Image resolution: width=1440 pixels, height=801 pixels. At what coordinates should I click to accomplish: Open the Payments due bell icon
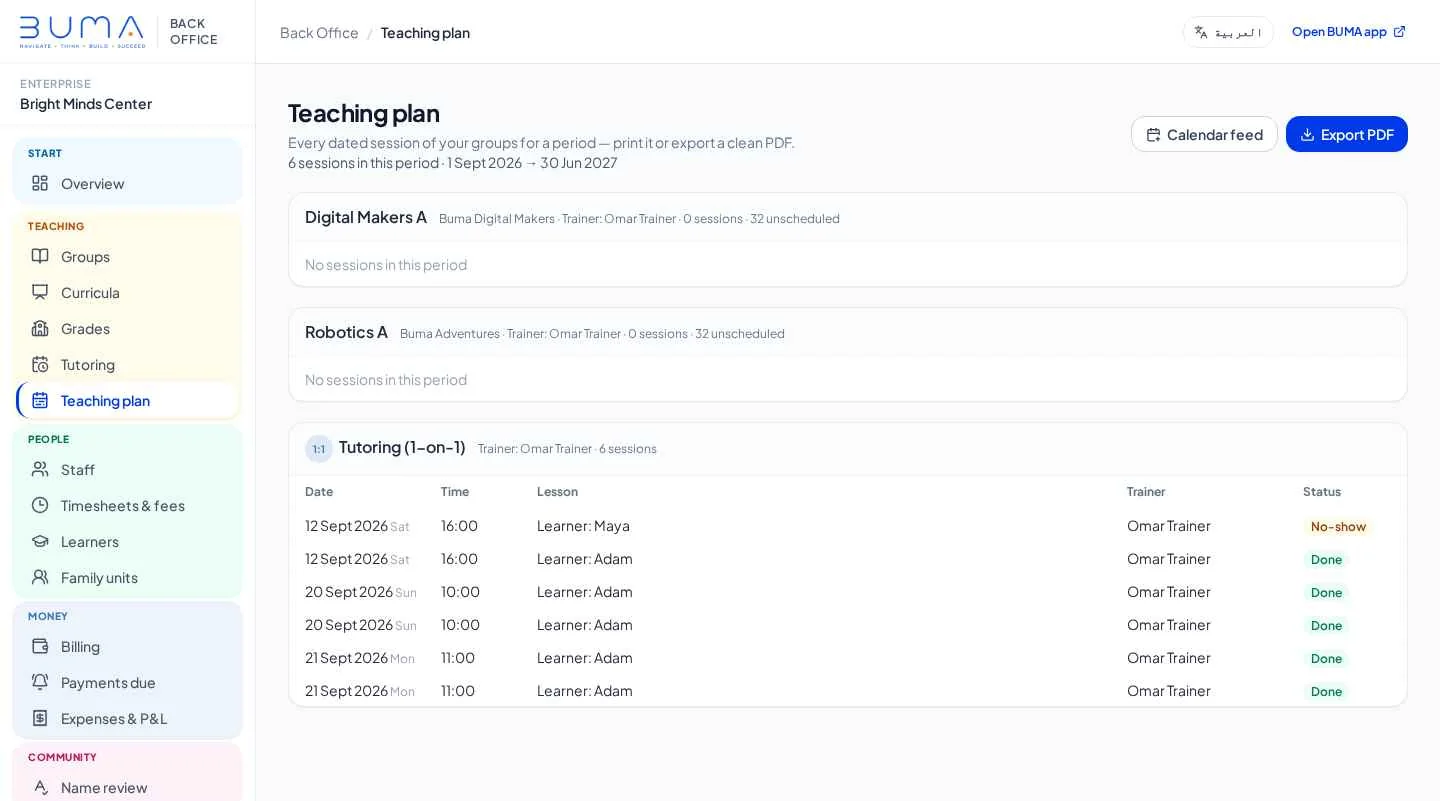[x=40, y=682]
